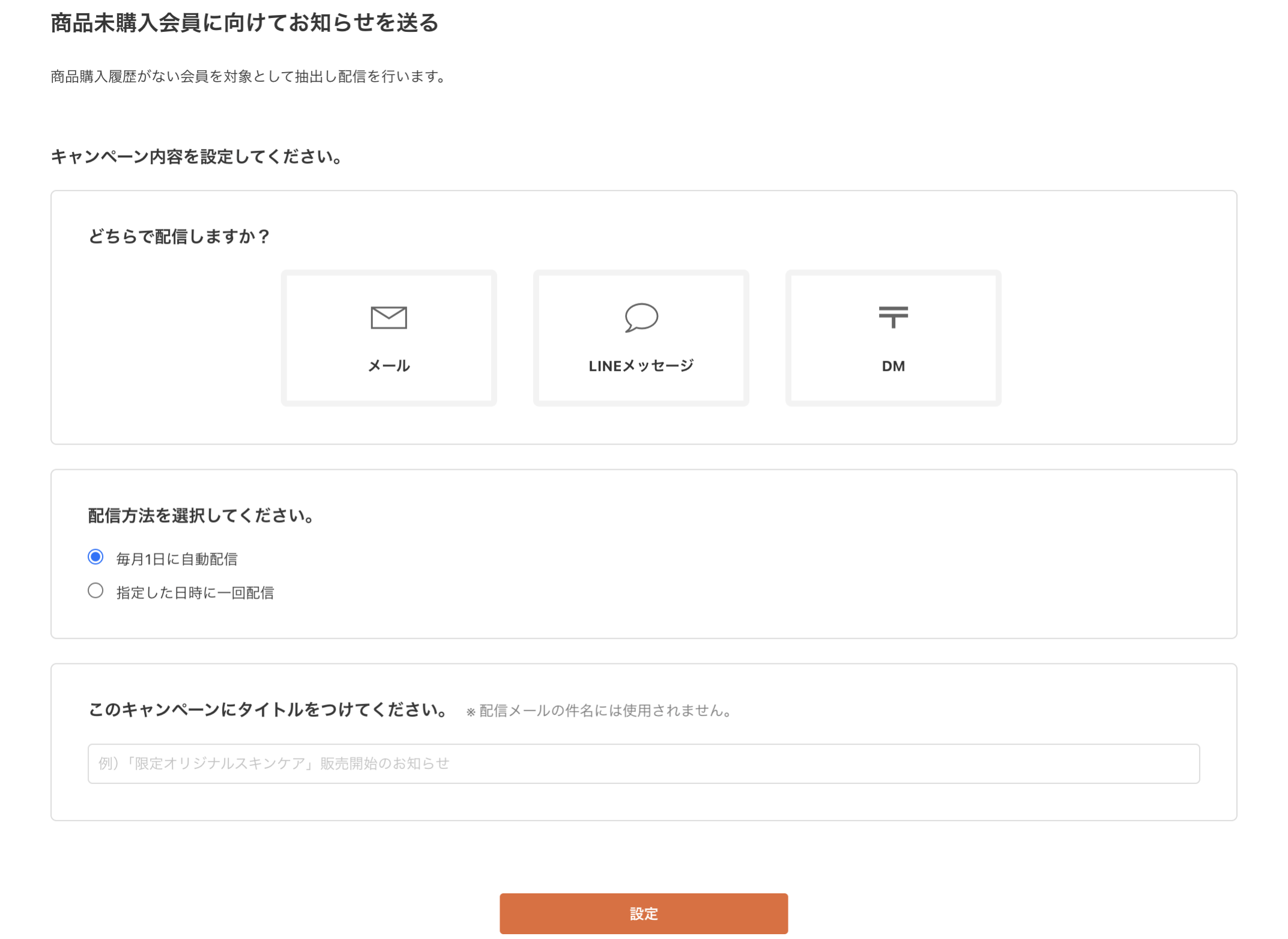Select the 毎月1日に自動配信 radio button

95,557
